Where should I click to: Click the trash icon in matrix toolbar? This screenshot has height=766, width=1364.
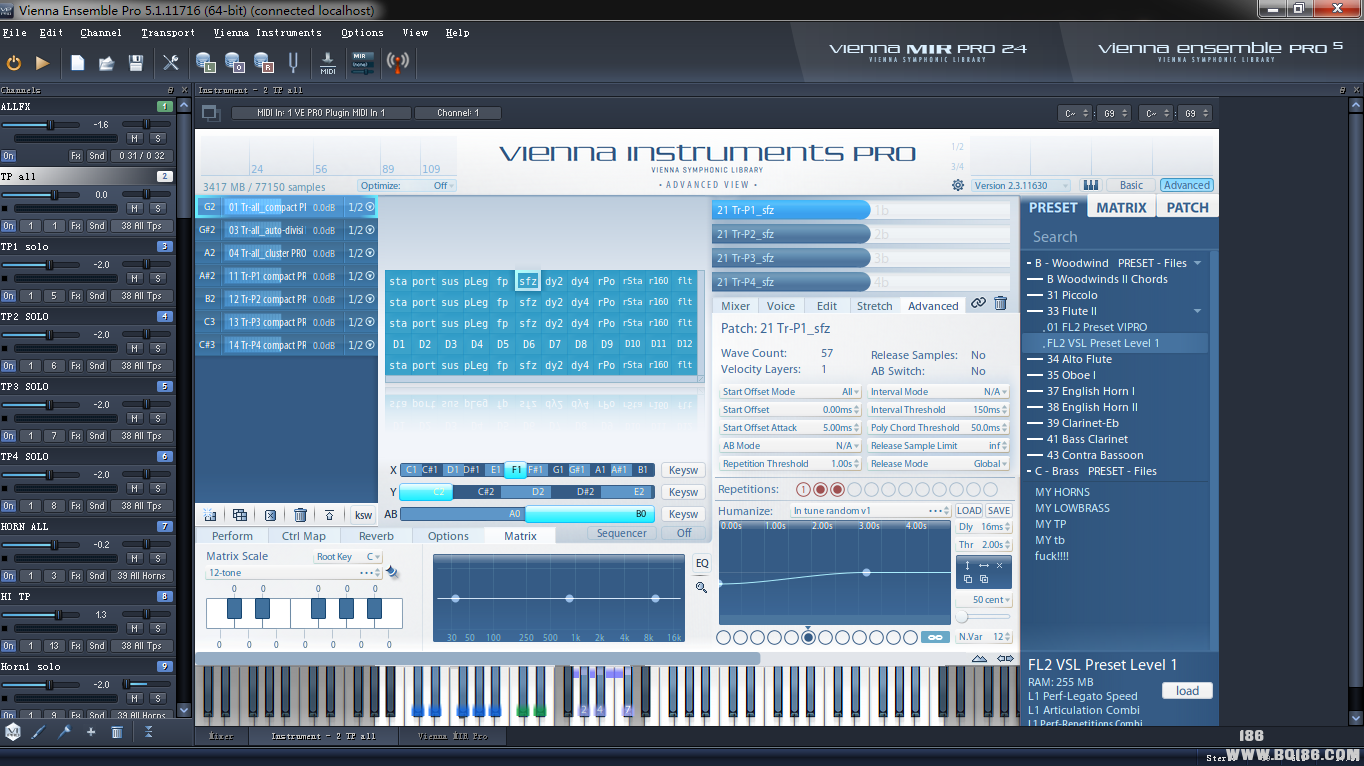pos(300,515)
